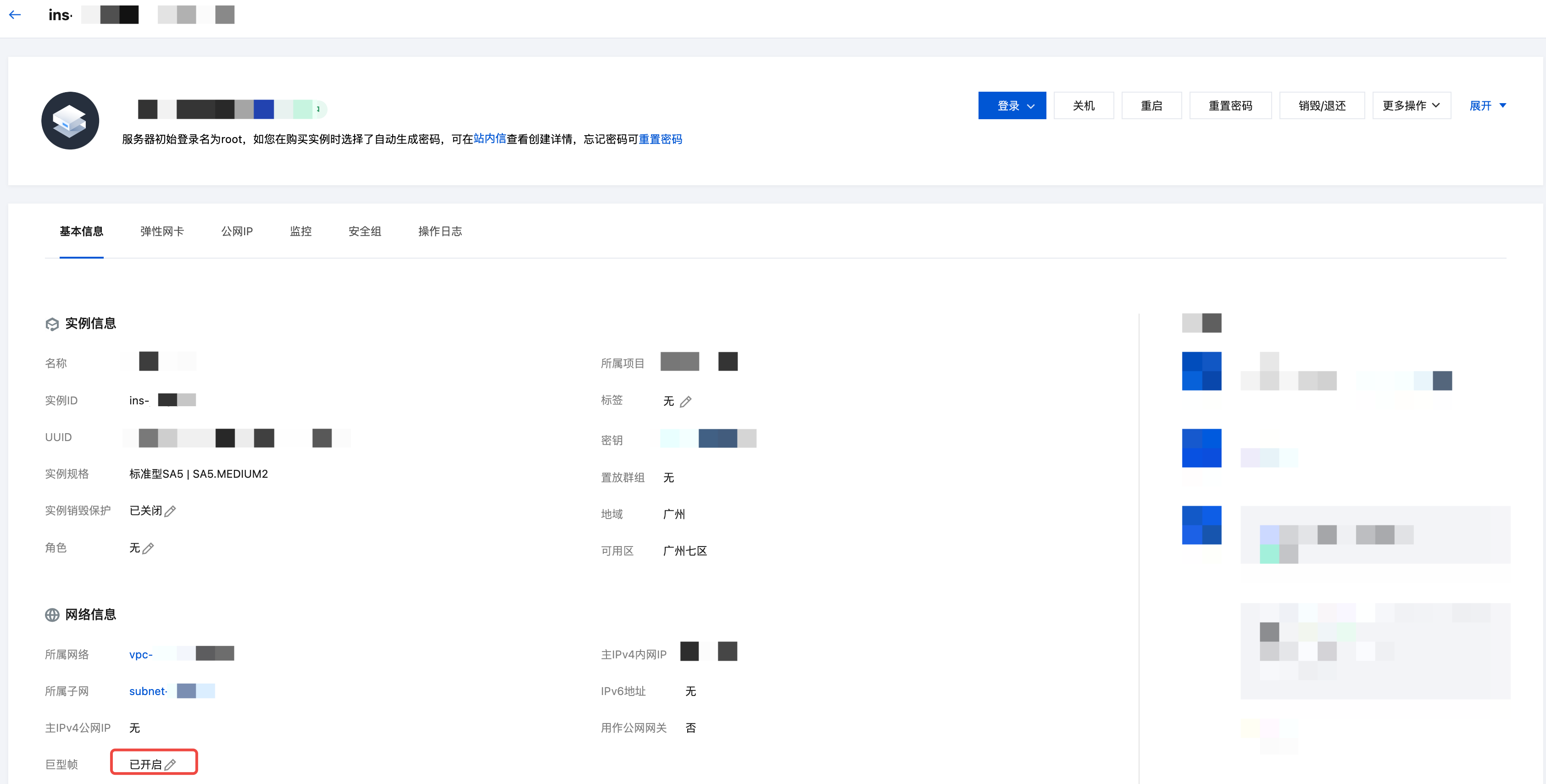Click the pencil icon beside 角色
This screenshot has height=784, width=1546.
(x=148, y=548)
